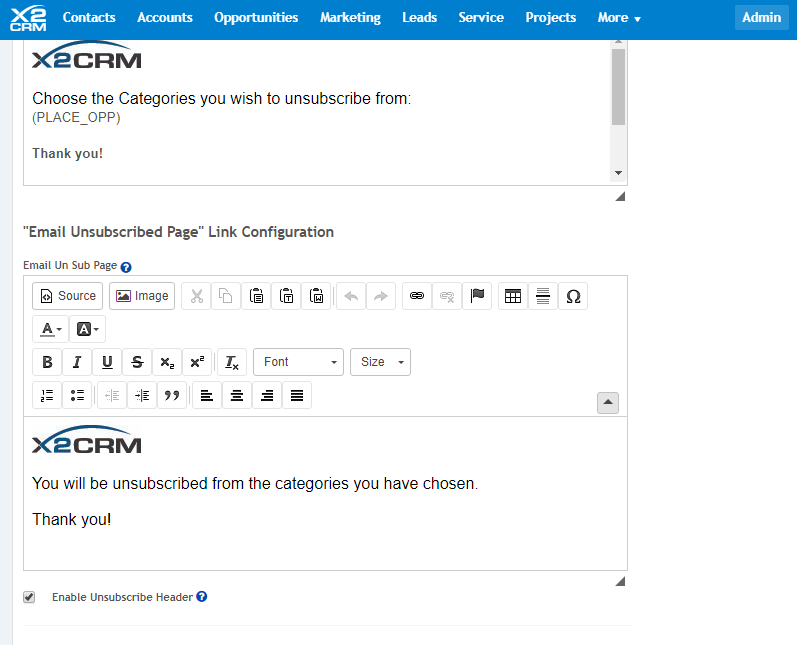Click the Source button in editor toolbar
Screen dimensions: 797x645
coord(67,296)
